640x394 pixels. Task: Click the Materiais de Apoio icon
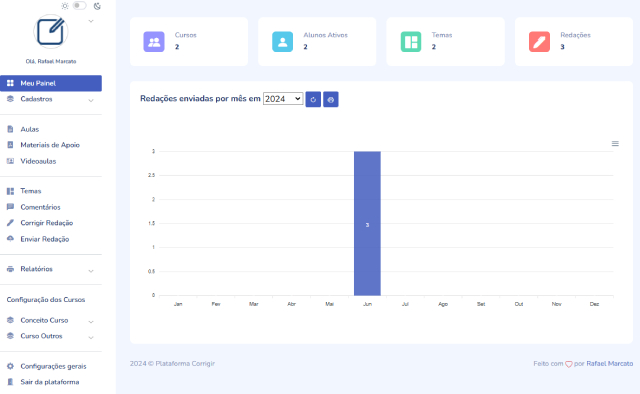(10, 145)
